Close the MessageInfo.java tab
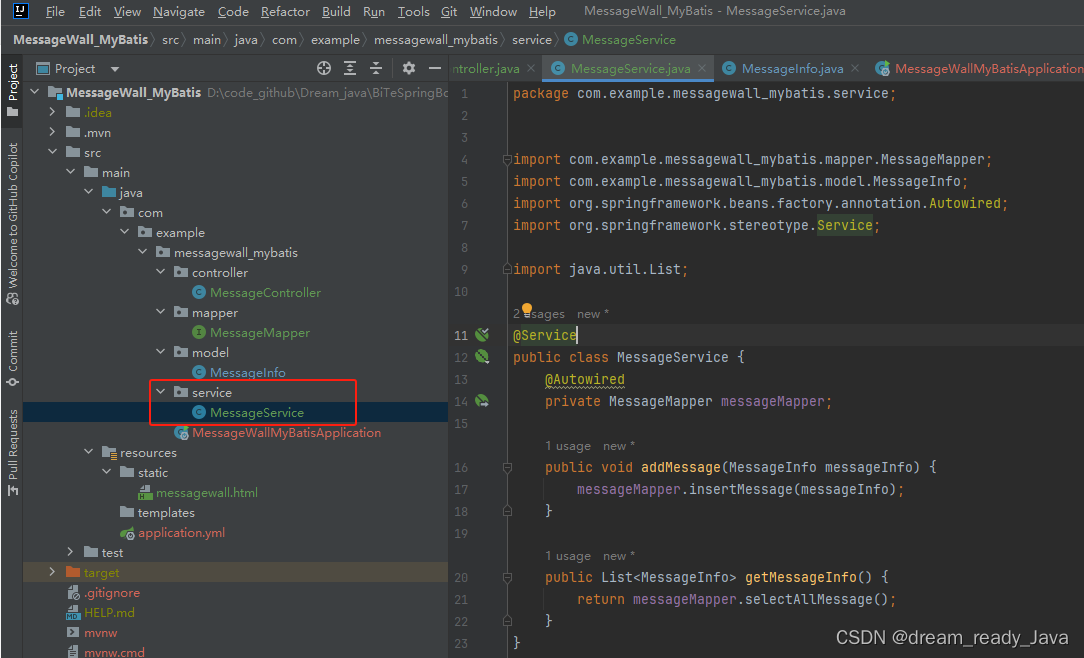This screenshot has width=1084, height=658. tap(855, 68)
